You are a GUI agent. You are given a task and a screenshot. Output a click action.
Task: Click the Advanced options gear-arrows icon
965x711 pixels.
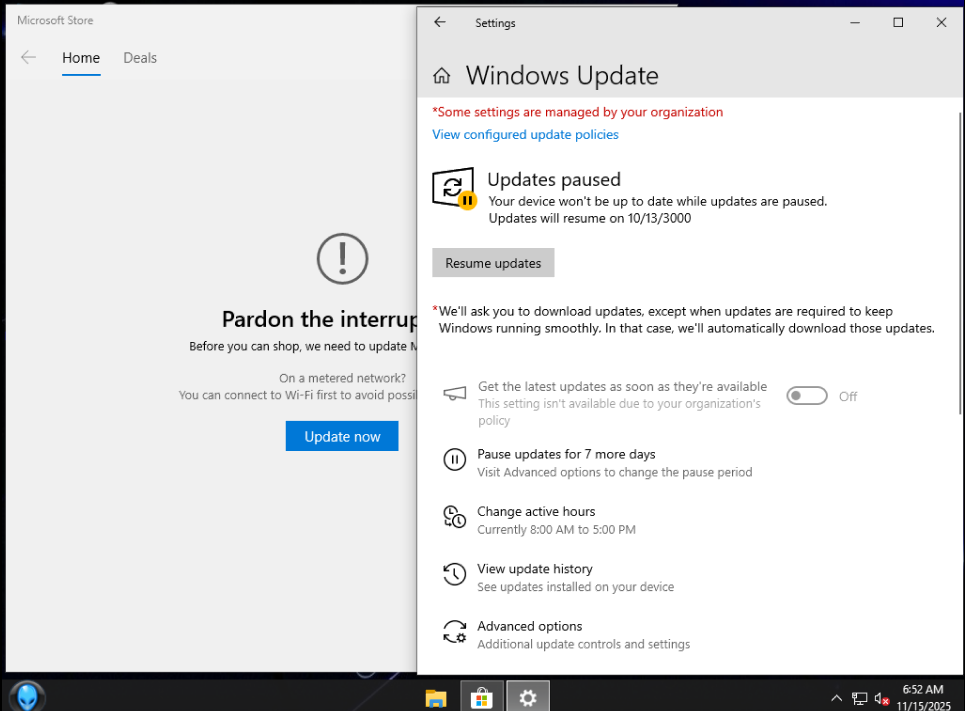[455, 632]
